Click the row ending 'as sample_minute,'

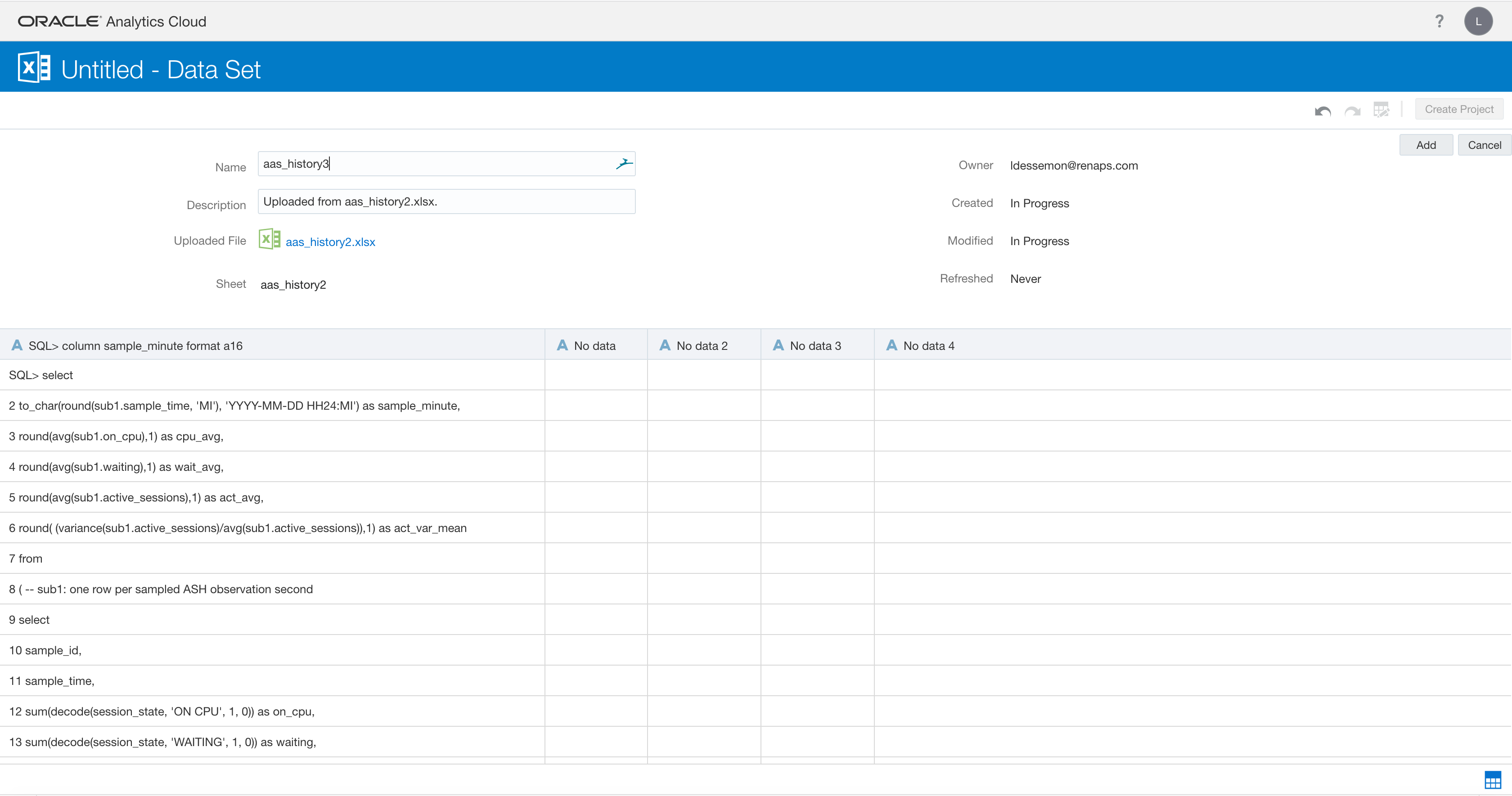tap(272, 405)
